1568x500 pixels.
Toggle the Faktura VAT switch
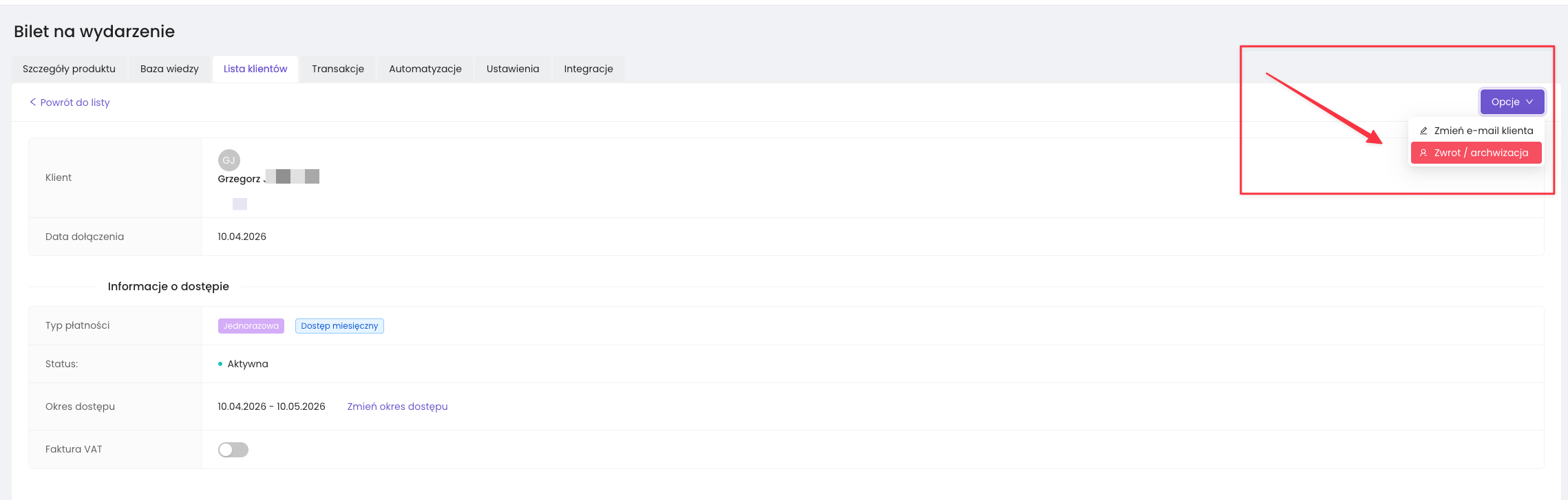pyautogui.click(x=233, y=450)
